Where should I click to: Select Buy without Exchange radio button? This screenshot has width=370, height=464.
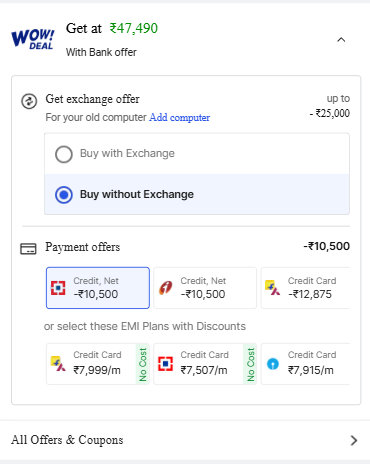point(64,195)
